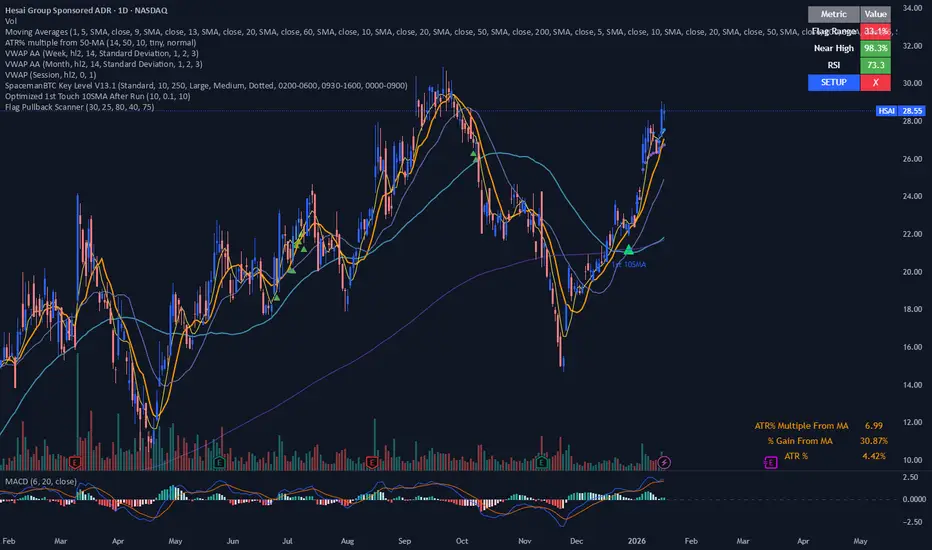Image resolution: width=932 pixels, height=550 pixels.
Task: Click the Flag Range 33.1% red cell
Action: (x=875, y=31)
